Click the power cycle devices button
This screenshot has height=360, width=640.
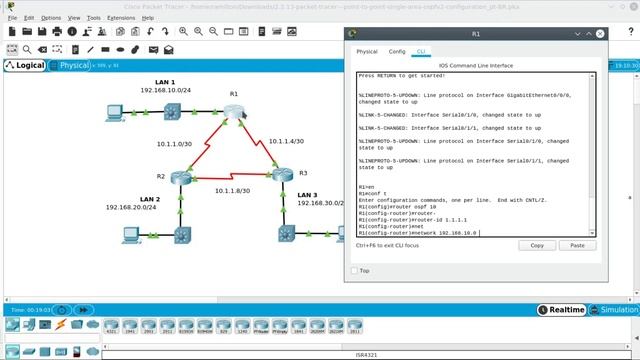[62, 310]
